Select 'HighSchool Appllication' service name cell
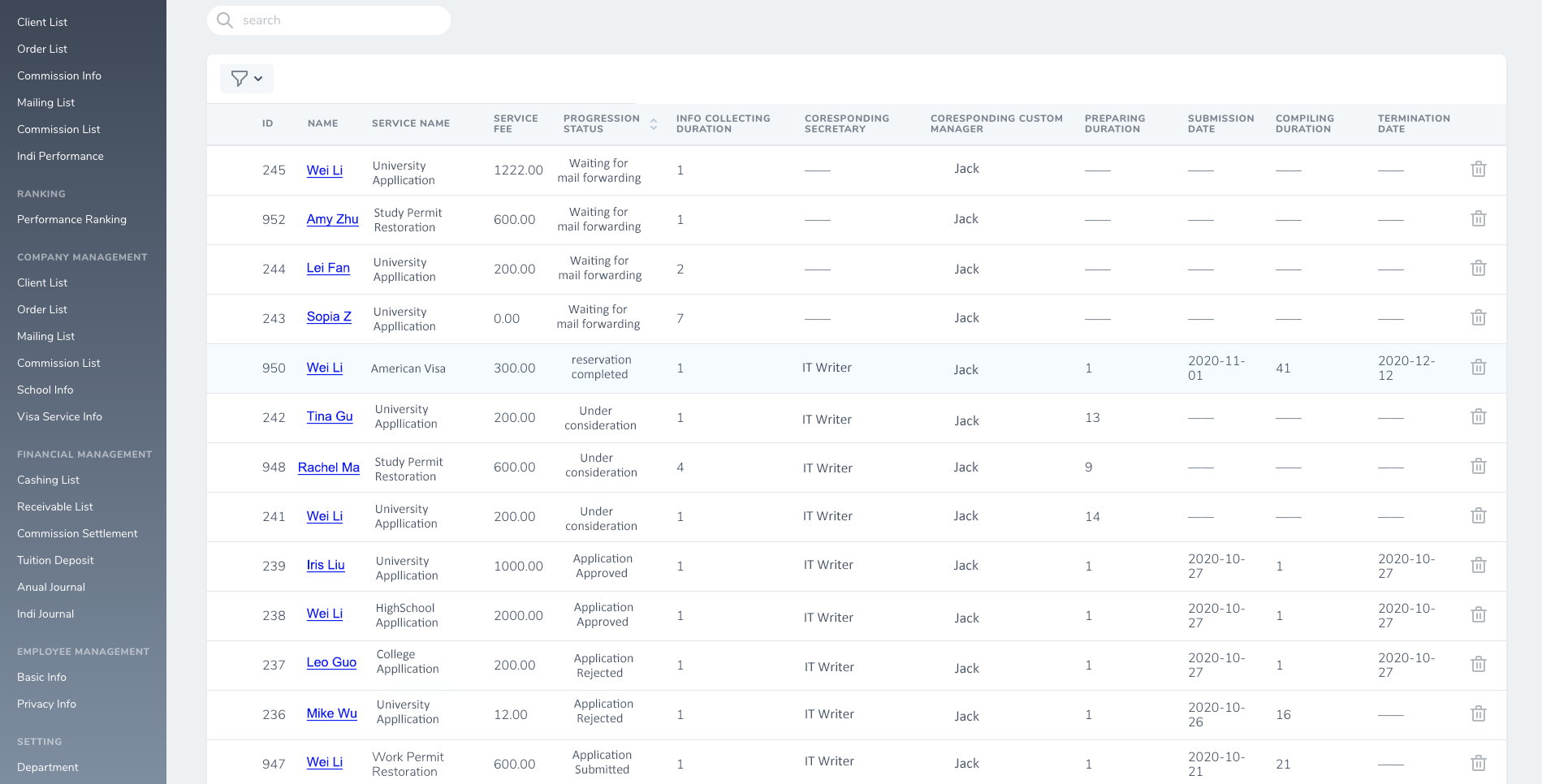The image size is (1542, 784). pos(407,615)
